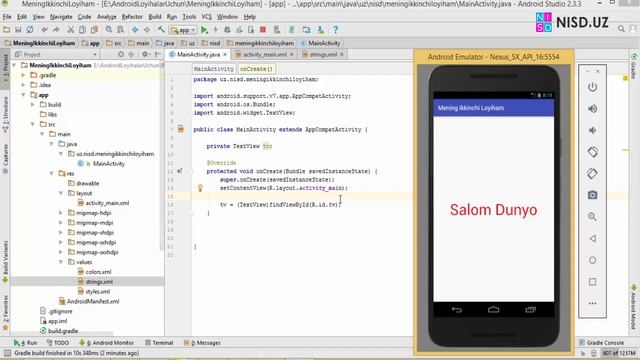
Task: Expand the mipmap-hdpi folder node
Action: pos(61,213)
